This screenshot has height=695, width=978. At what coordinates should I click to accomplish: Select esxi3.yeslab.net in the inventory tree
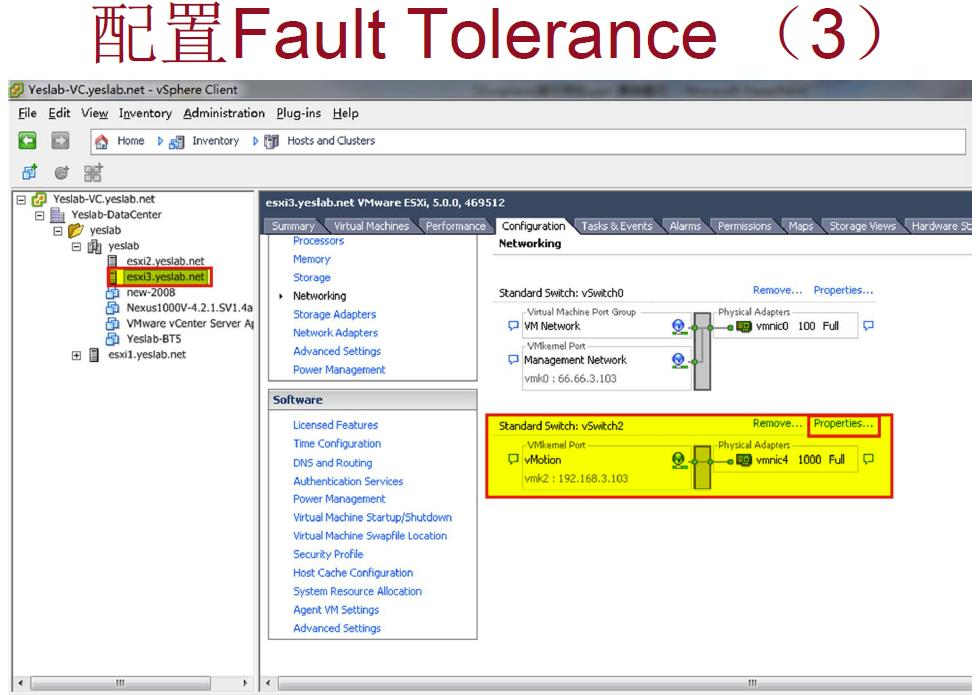coord(165,277)
